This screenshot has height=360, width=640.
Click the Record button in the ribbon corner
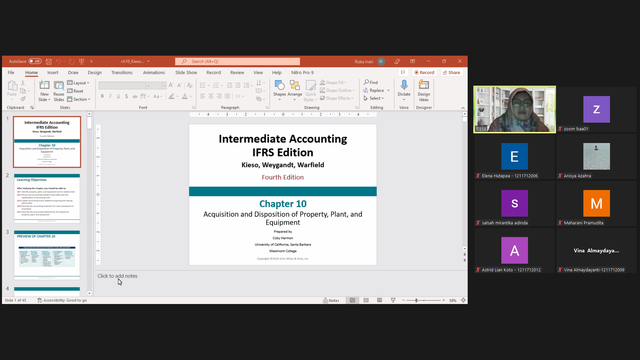pos(424,72)
